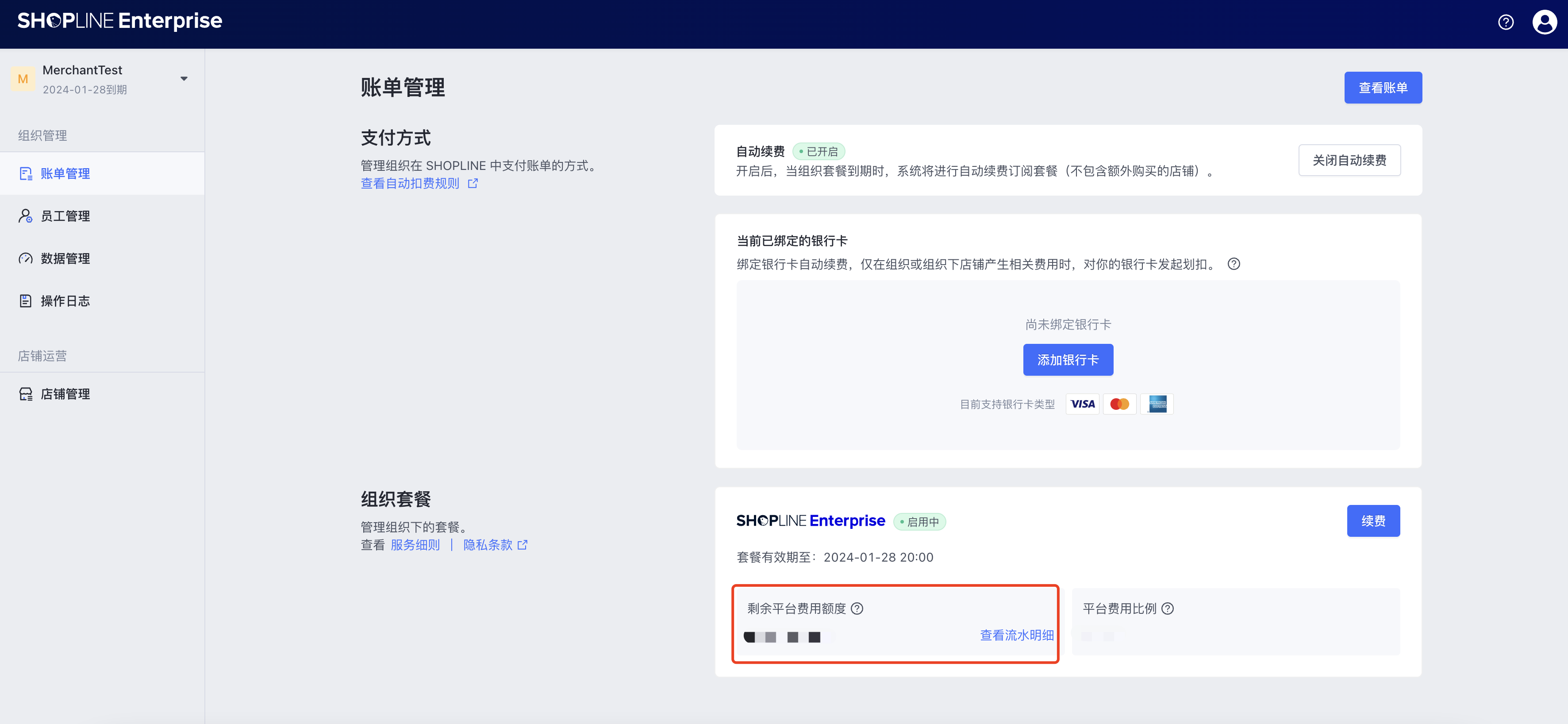Click the 尚未绑定银行卡 text

coord(1068,324)
